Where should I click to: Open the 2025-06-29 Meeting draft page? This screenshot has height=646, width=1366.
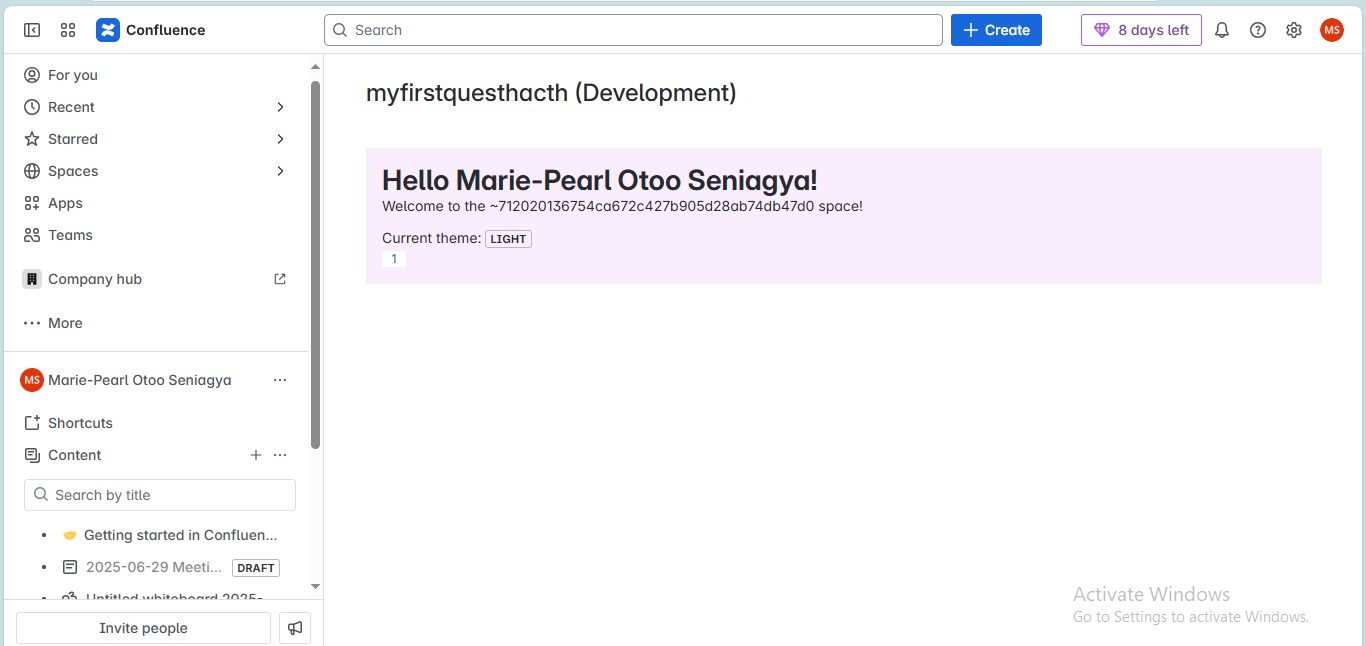point(154,567)
